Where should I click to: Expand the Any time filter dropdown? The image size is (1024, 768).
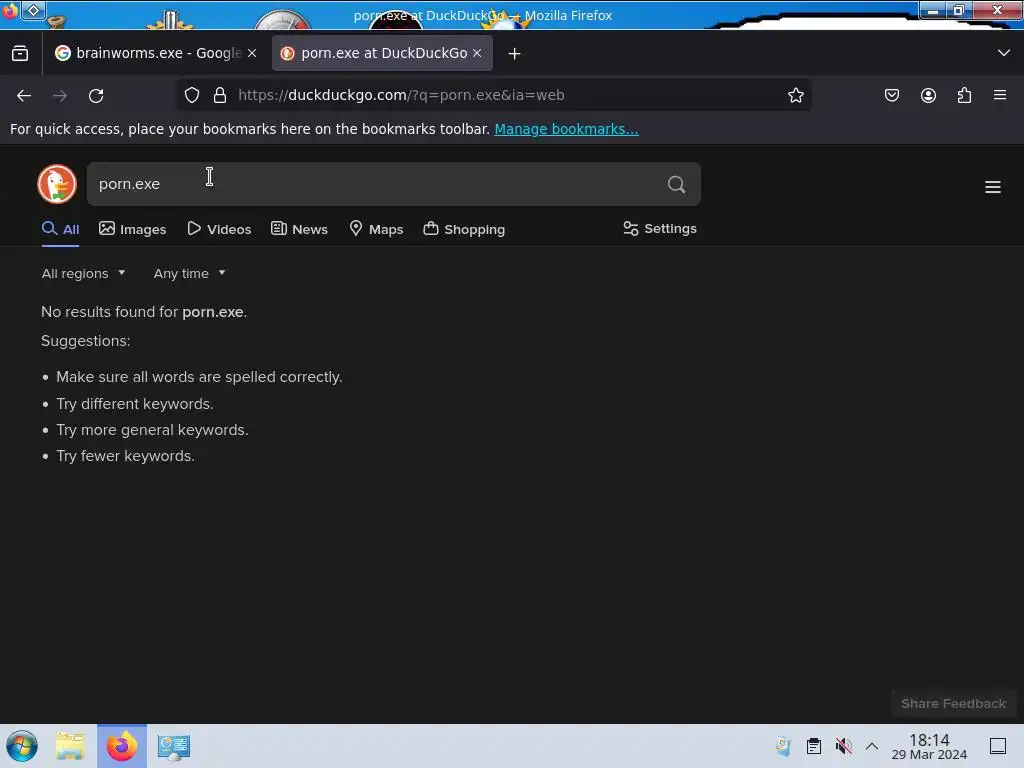(x=189, y=274)
